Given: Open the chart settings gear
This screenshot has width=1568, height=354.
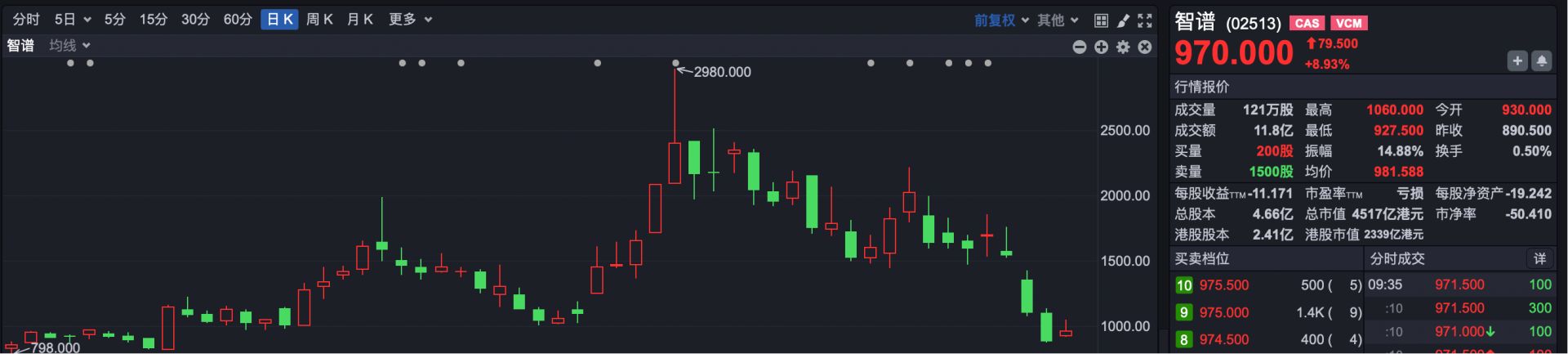Looking at the screenshot, I should tap(1123, 47).
